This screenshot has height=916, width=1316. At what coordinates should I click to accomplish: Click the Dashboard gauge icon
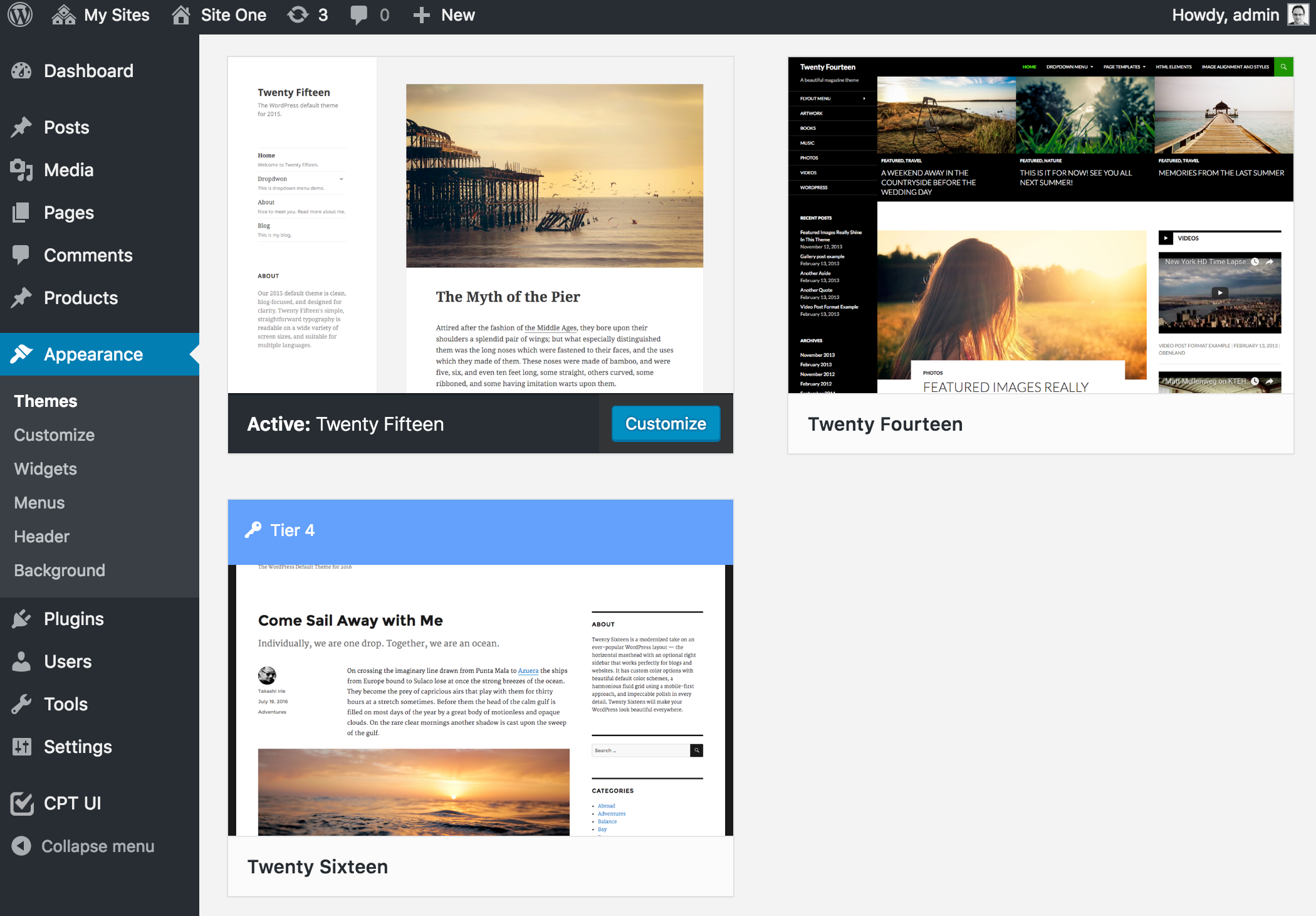click(x=21, y=71)
